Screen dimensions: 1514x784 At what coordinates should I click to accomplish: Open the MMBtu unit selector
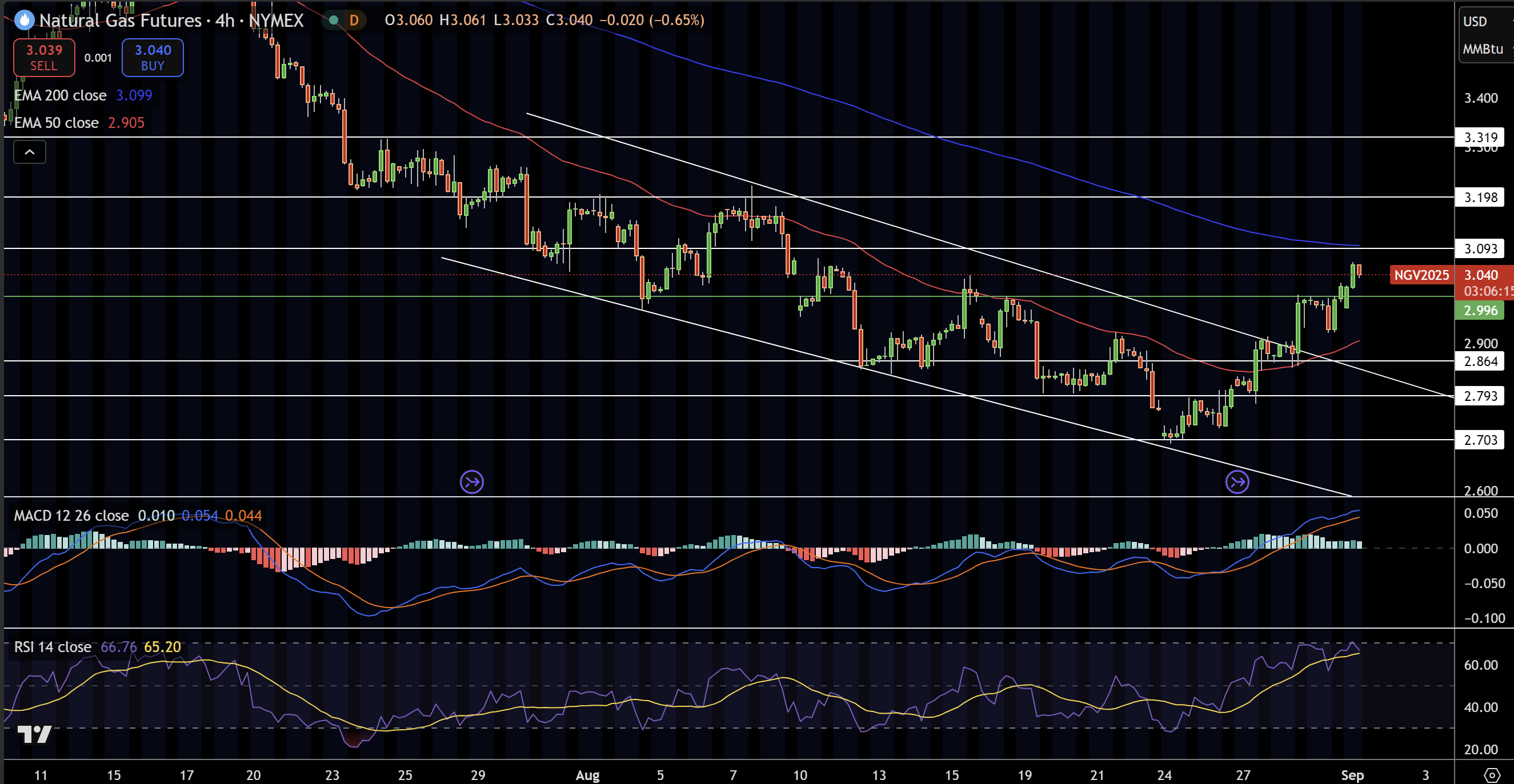coord(1483,49)
